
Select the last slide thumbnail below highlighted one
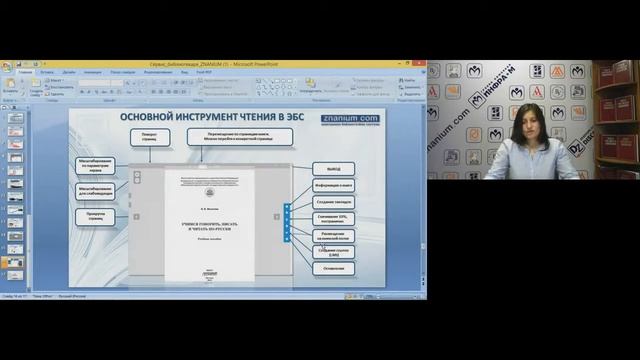tap(15, 276)
